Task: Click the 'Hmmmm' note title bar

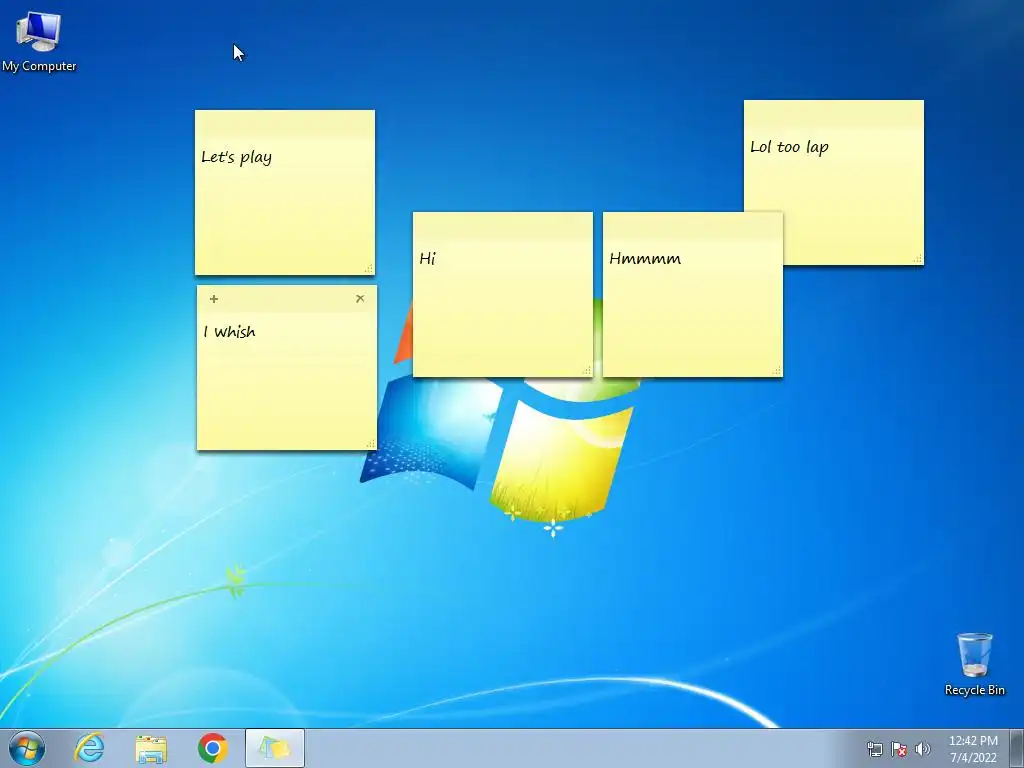Action: [x=693, y=225]
